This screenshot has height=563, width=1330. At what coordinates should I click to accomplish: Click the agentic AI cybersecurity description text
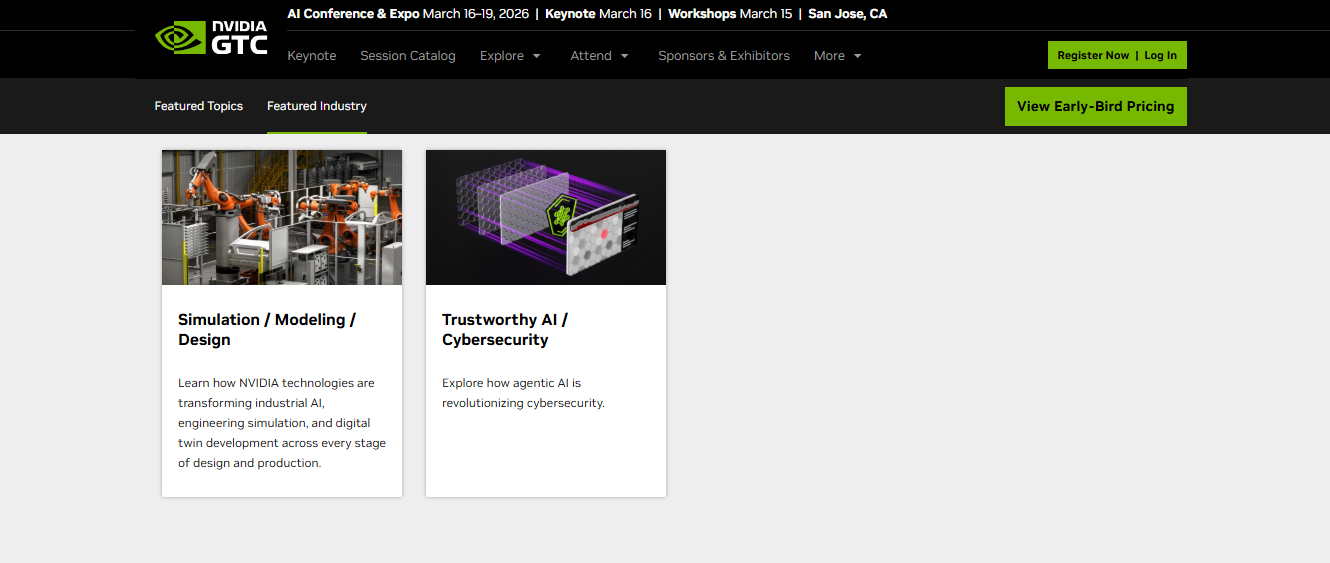[x=523, y=393]
